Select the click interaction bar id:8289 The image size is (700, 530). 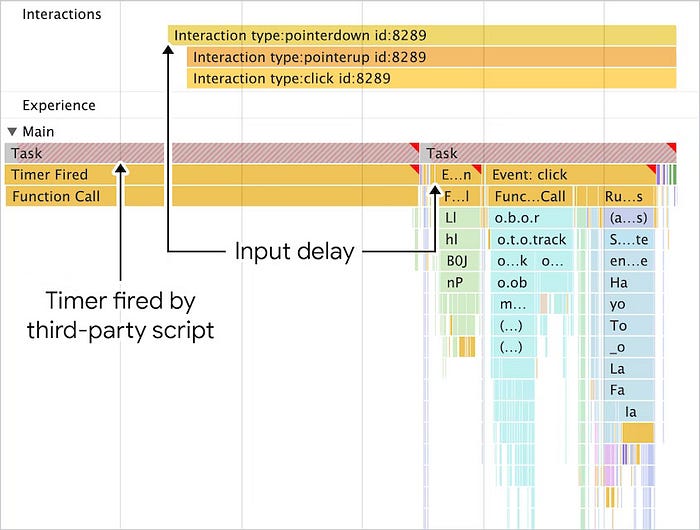[x=432, y=79]
